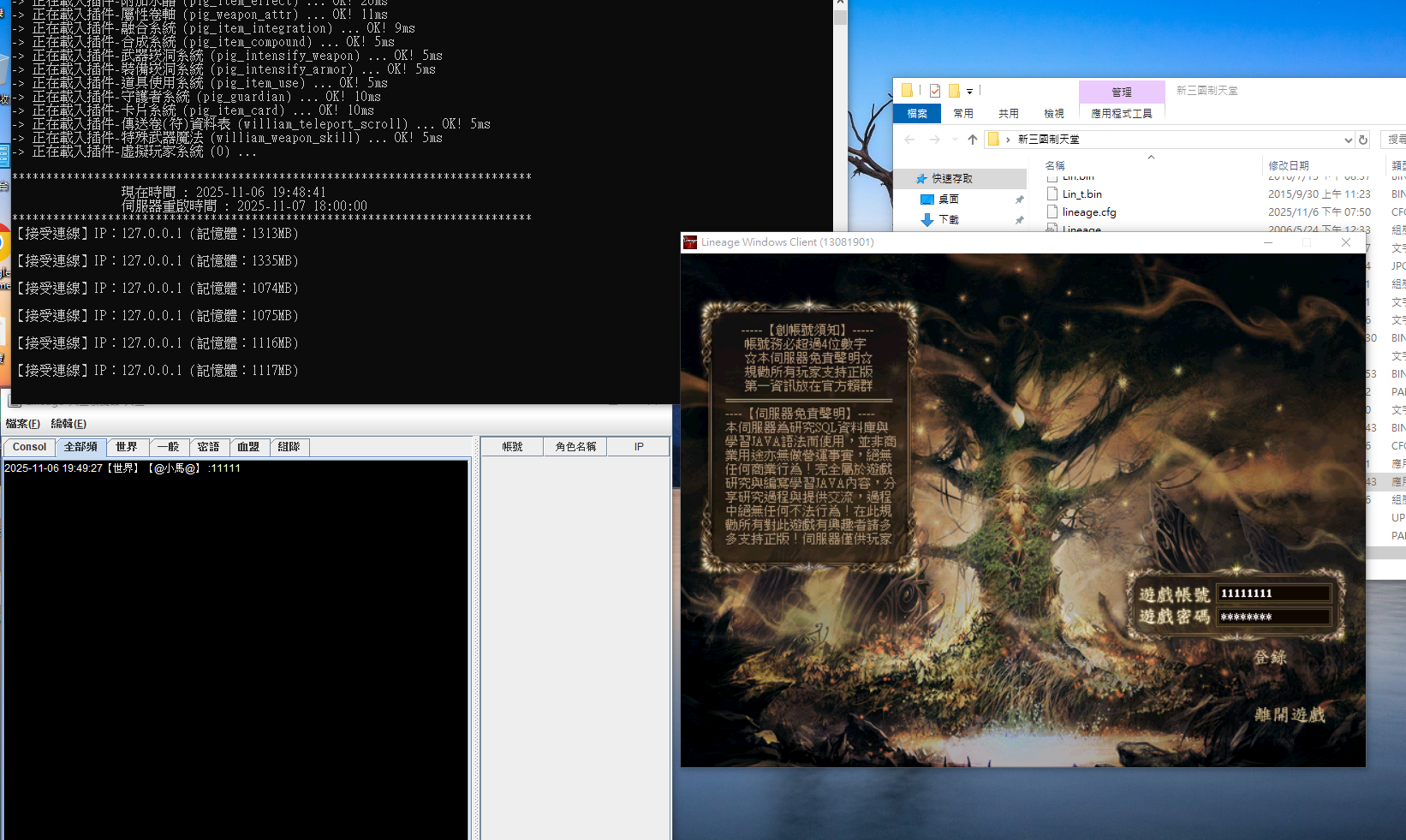Image resolution: width=1406 pixels, height=840 pixels.
Task: Switch to the Consol tab
Action: 30,447
